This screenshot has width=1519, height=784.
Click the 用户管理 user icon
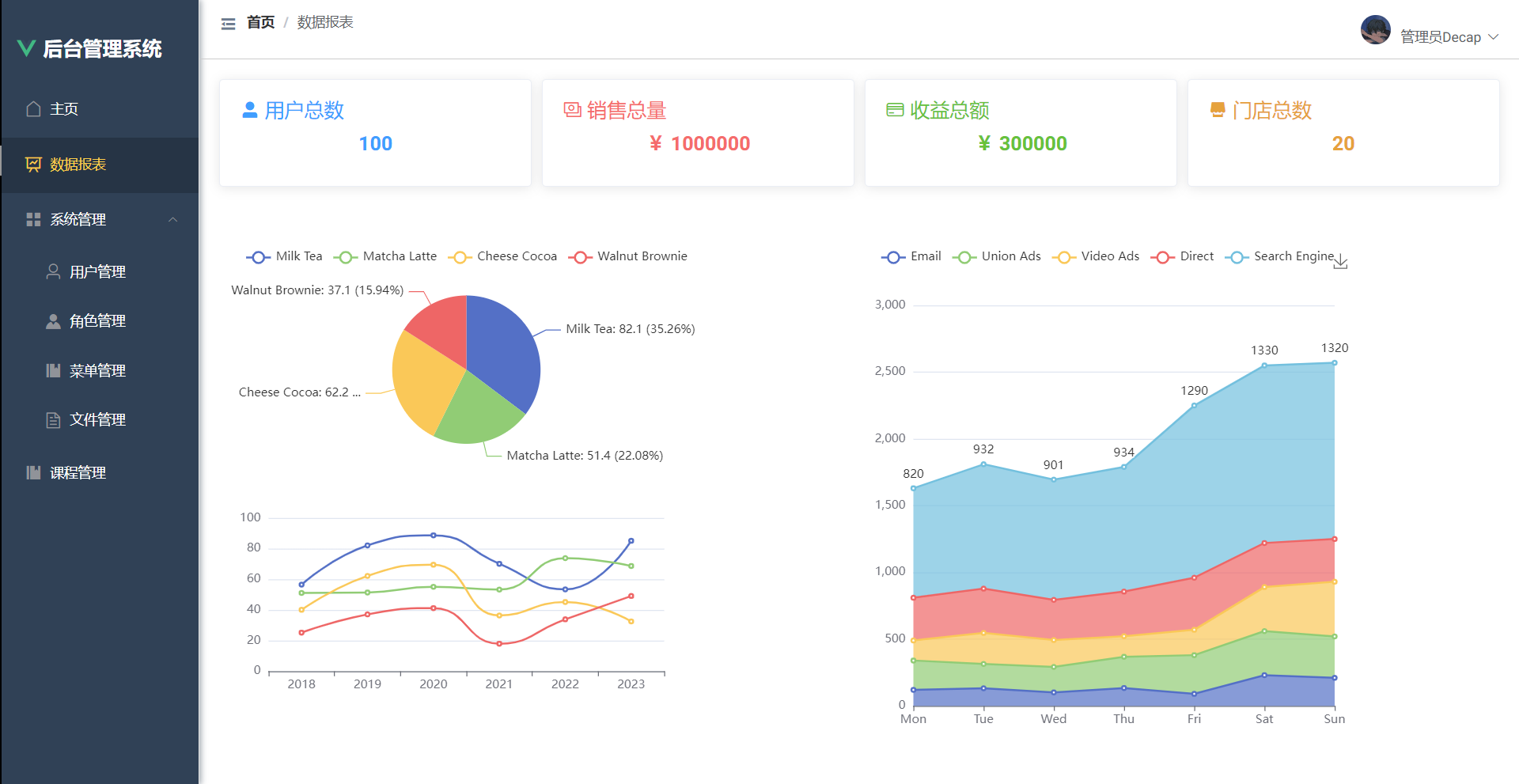tap(53, 271)
